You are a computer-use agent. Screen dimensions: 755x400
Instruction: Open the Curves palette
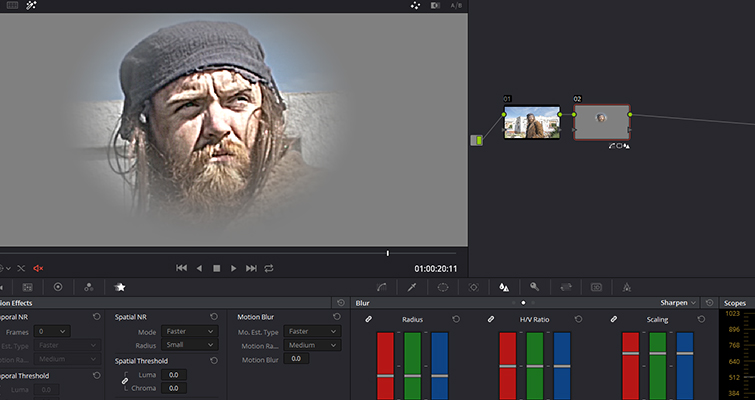[381, 287]
